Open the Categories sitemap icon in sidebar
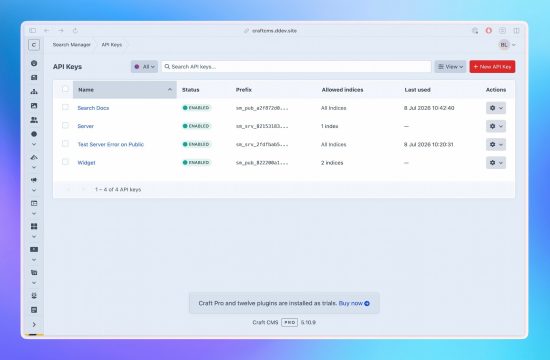Viewport: 550px width, 360px height. 34,92
